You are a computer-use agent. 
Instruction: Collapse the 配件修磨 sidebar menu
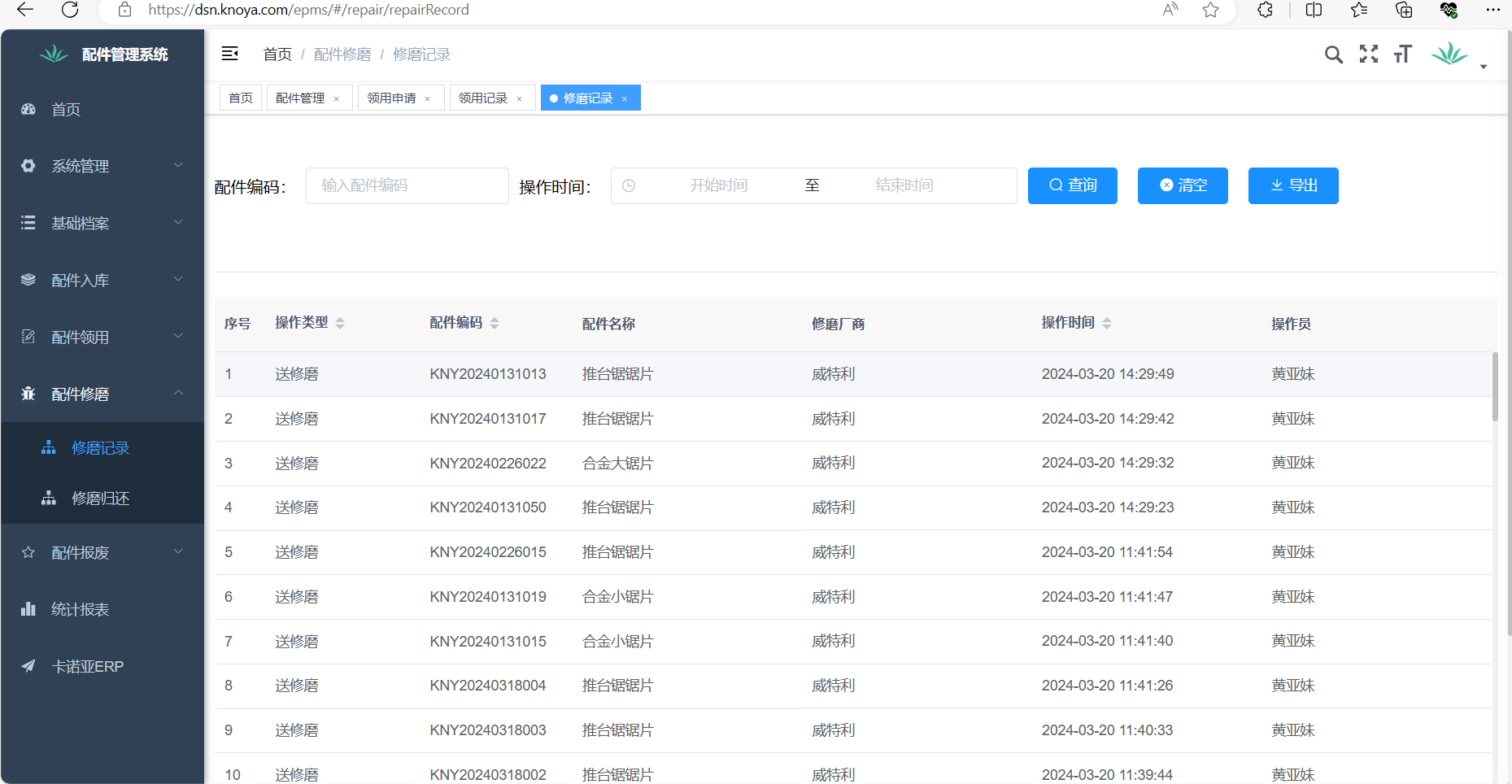point(102,394)
